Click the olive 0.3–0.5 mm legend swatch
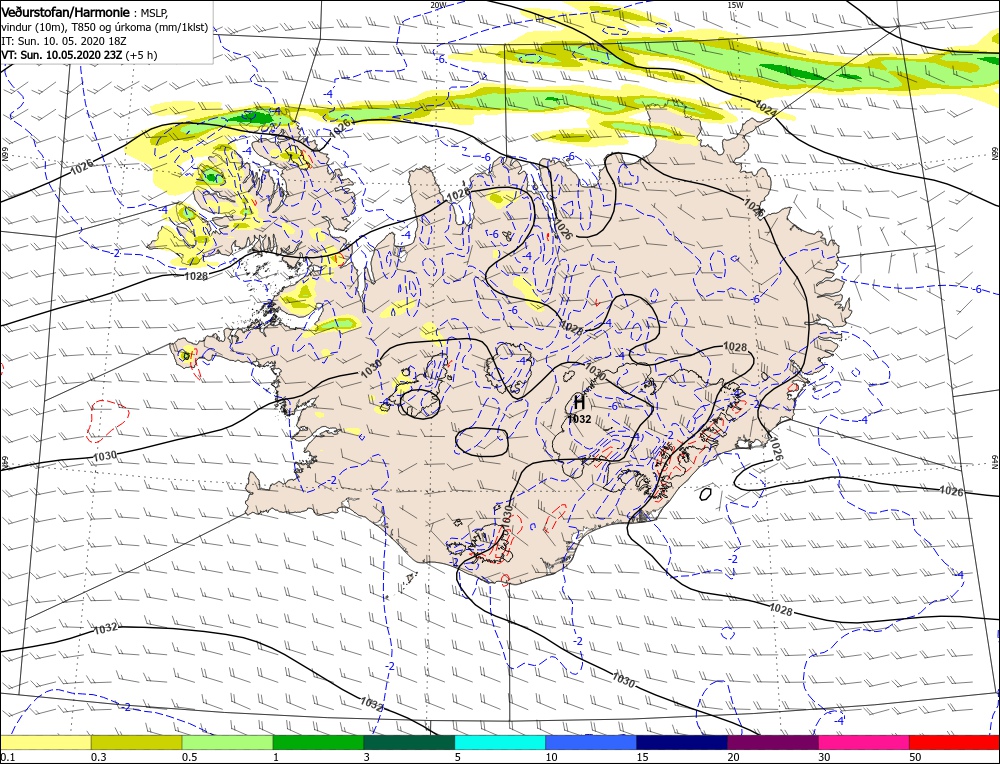Image resolution: width=1000 pixels, height=764 pixels. point(136,742)
